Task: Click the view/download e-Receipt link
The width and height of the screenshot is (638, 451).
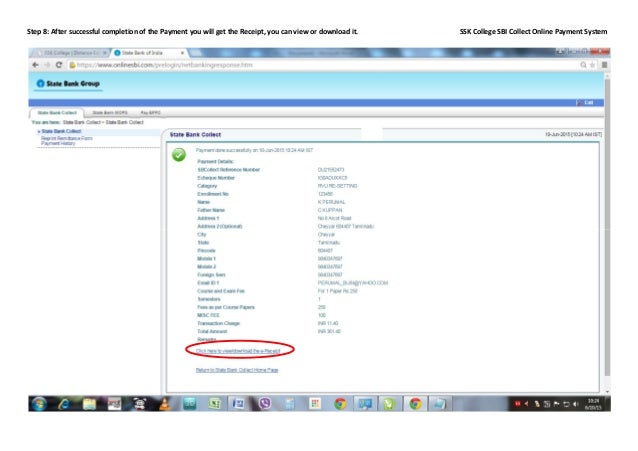Action: point(238,350)
